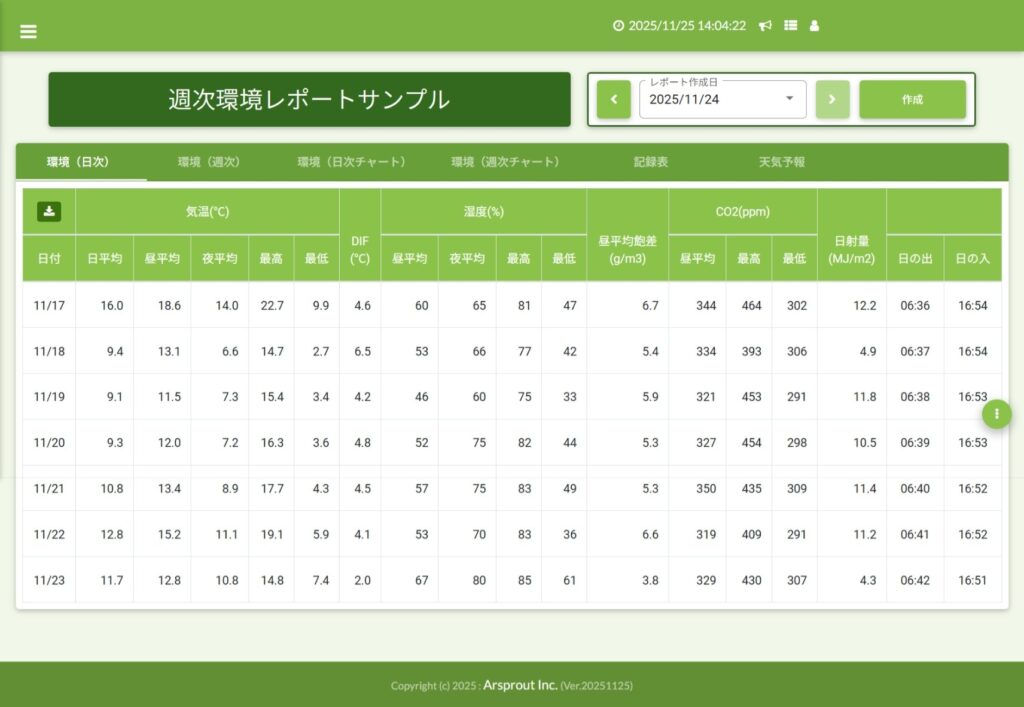Open the floating three-dot options button
This screenshot has height=707, width=1024.
point(996,414)
